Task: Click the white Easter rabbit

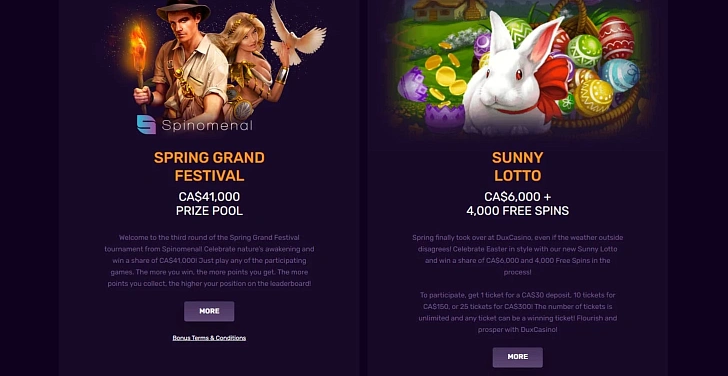Action: (515, 79)
